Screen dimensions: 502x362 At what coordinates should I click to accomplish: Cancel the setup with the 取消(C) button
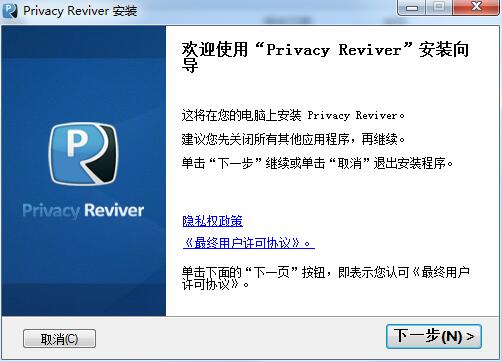[x=59, y=339]
